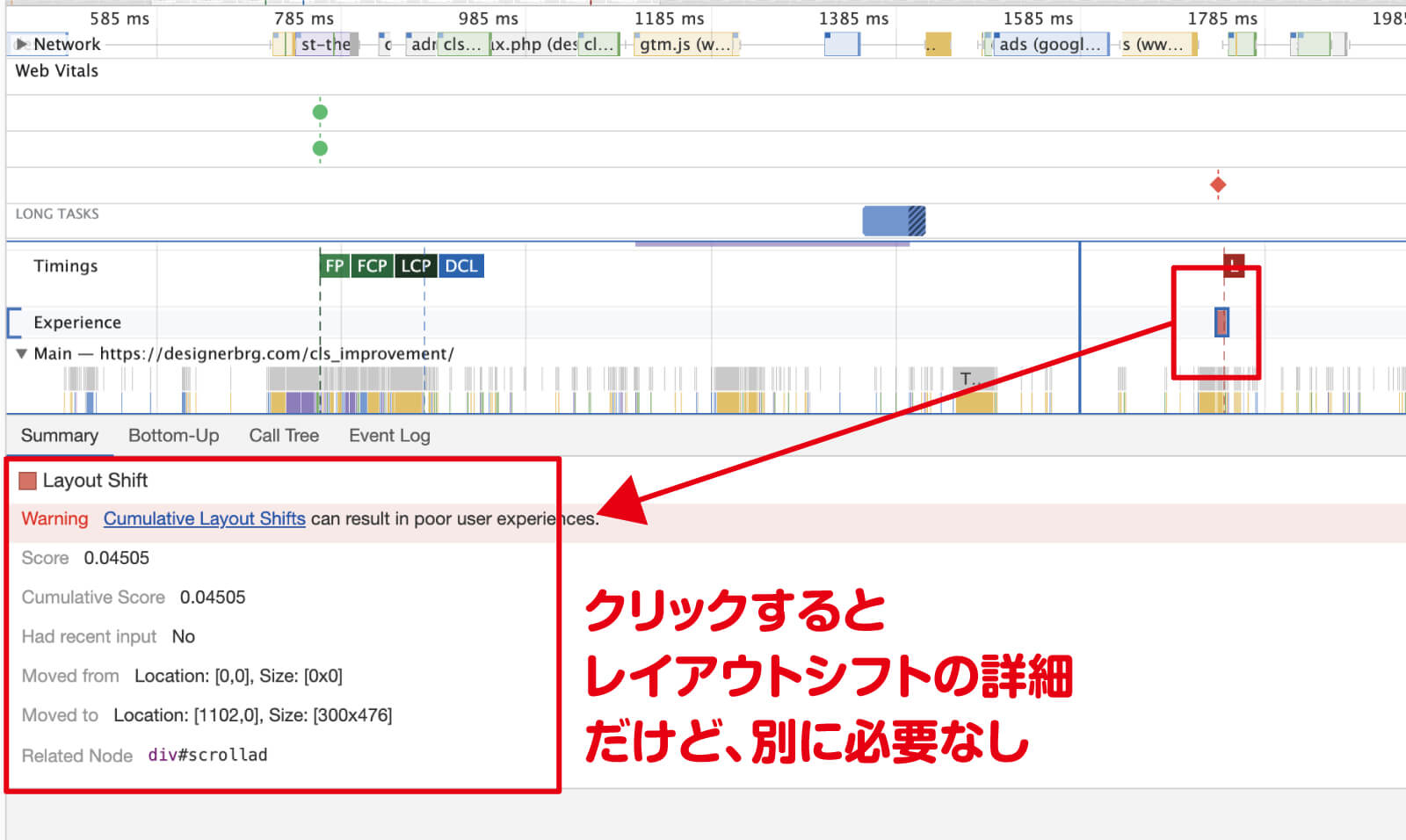This screenshot has height=840, width=1406.
Task: Collapse the Main thread track
Action: (x=21, y=354)
